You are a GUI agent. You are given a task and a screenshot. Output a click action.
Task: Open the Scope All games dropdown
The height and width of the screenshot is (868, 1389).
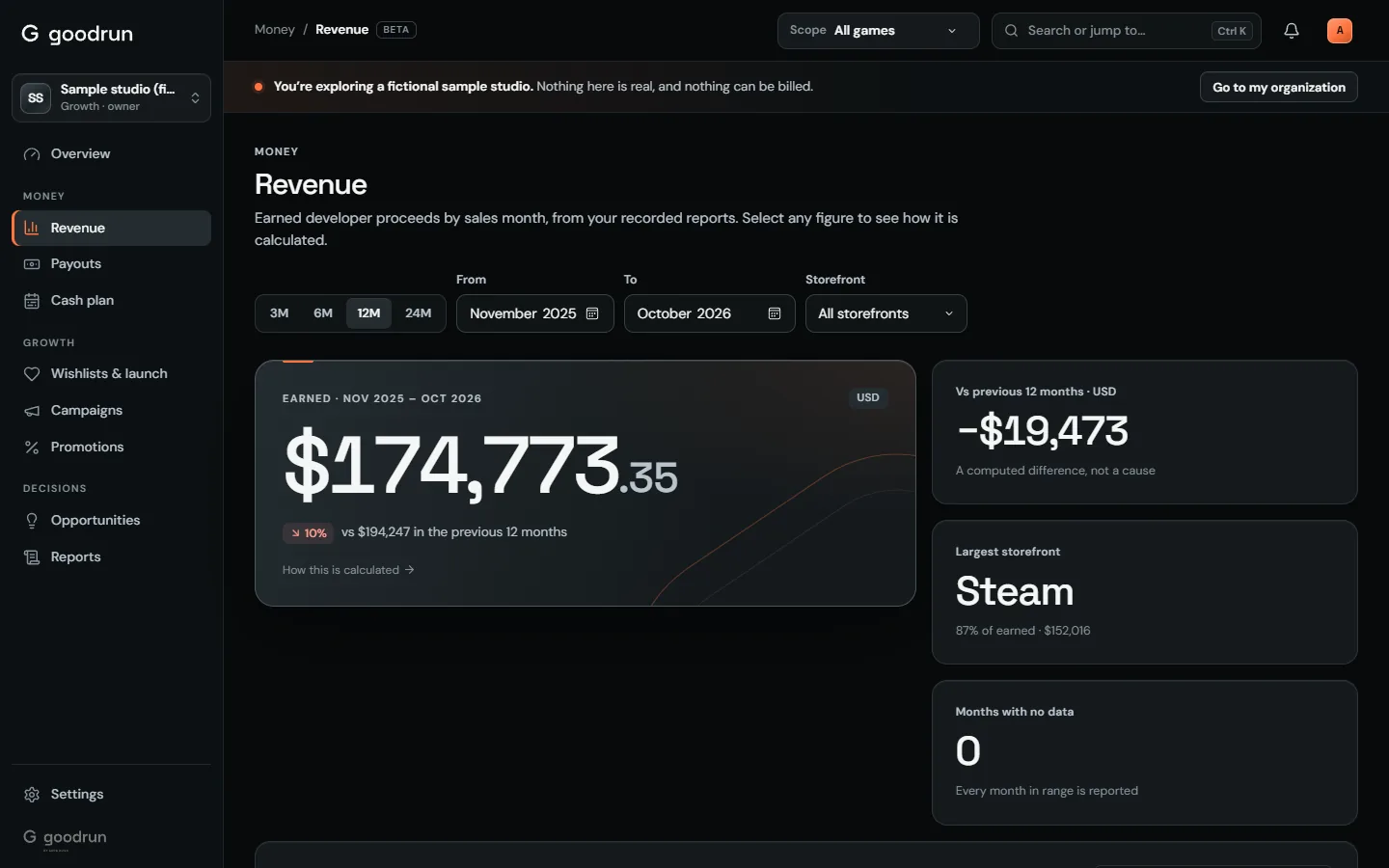(x=878, y=31)
